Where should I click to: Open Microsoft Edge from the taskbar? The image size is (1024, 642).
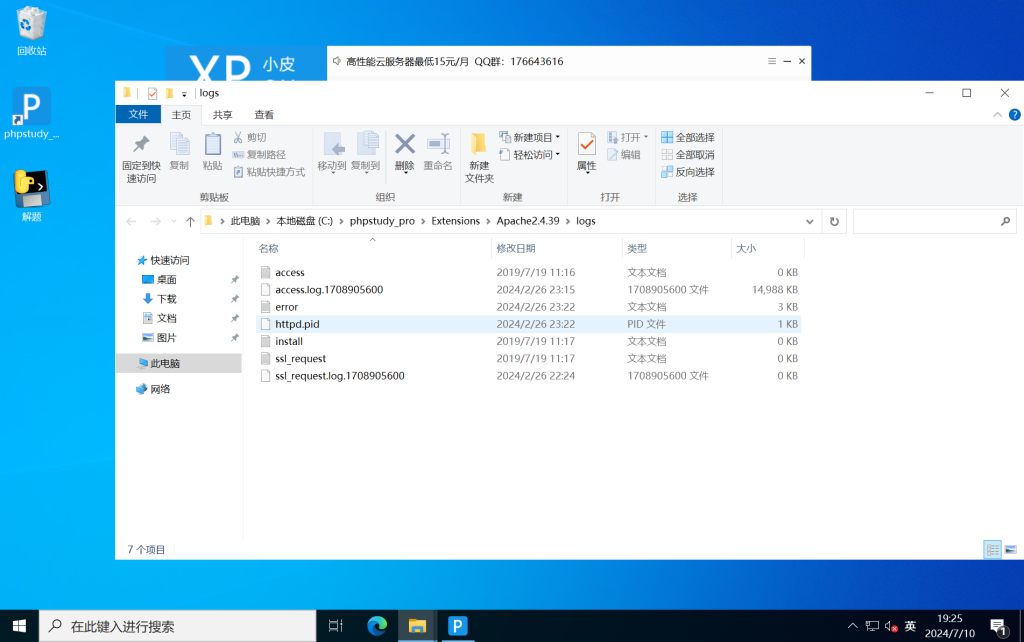(x=377, y=626)
